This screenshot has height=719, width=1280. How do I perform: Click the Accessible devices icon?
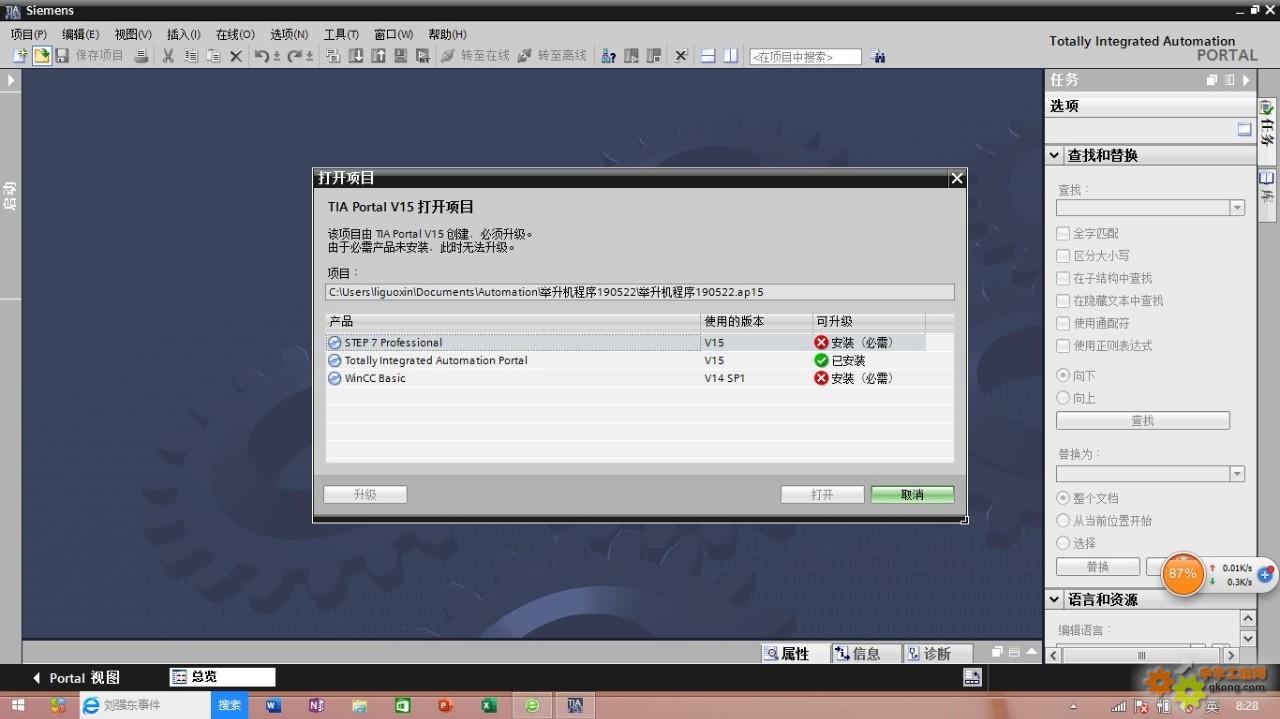pyautogui.click(x=608, y=56)
